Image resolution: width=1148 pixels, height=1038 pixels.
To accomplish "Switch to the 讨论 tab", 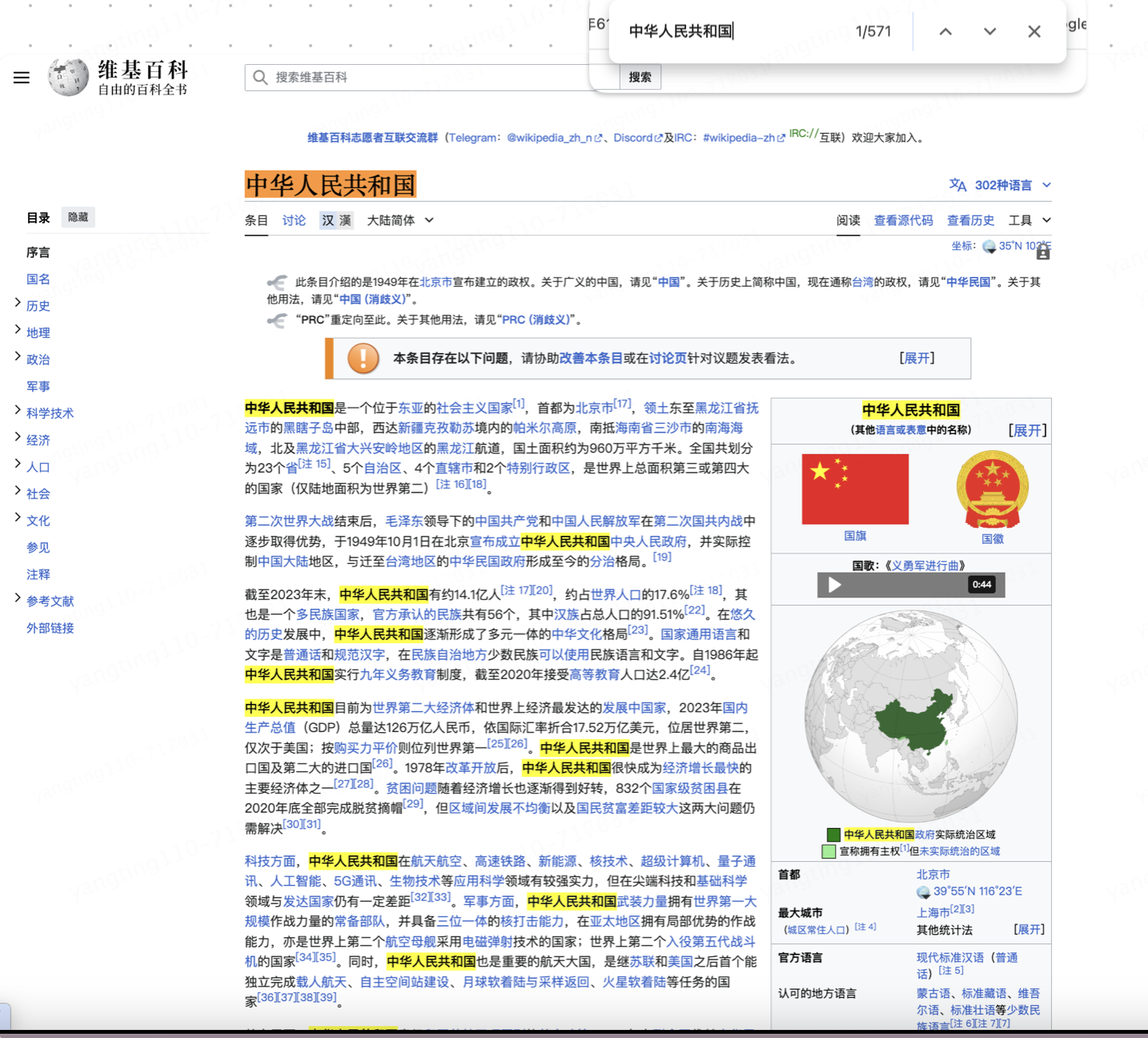I will pyautogui.click(x=294, y=220).
